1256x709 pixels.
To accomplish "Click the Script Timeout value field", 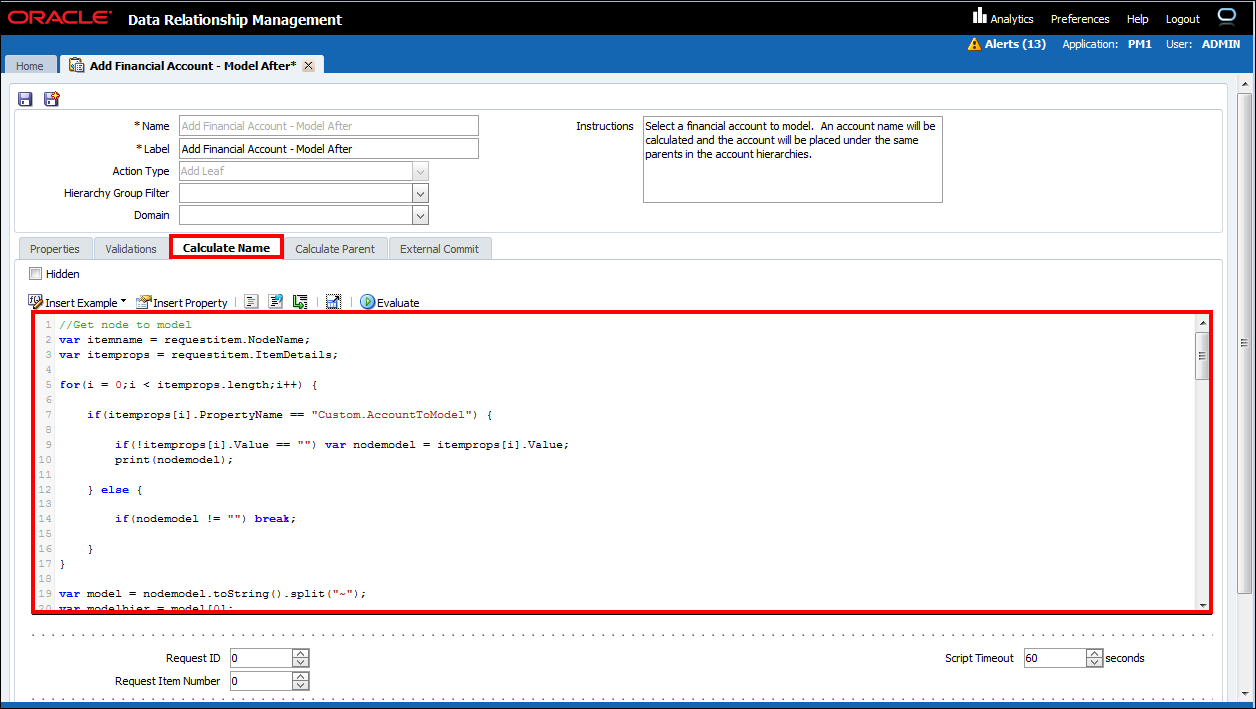I will (x=1055, y=658).
